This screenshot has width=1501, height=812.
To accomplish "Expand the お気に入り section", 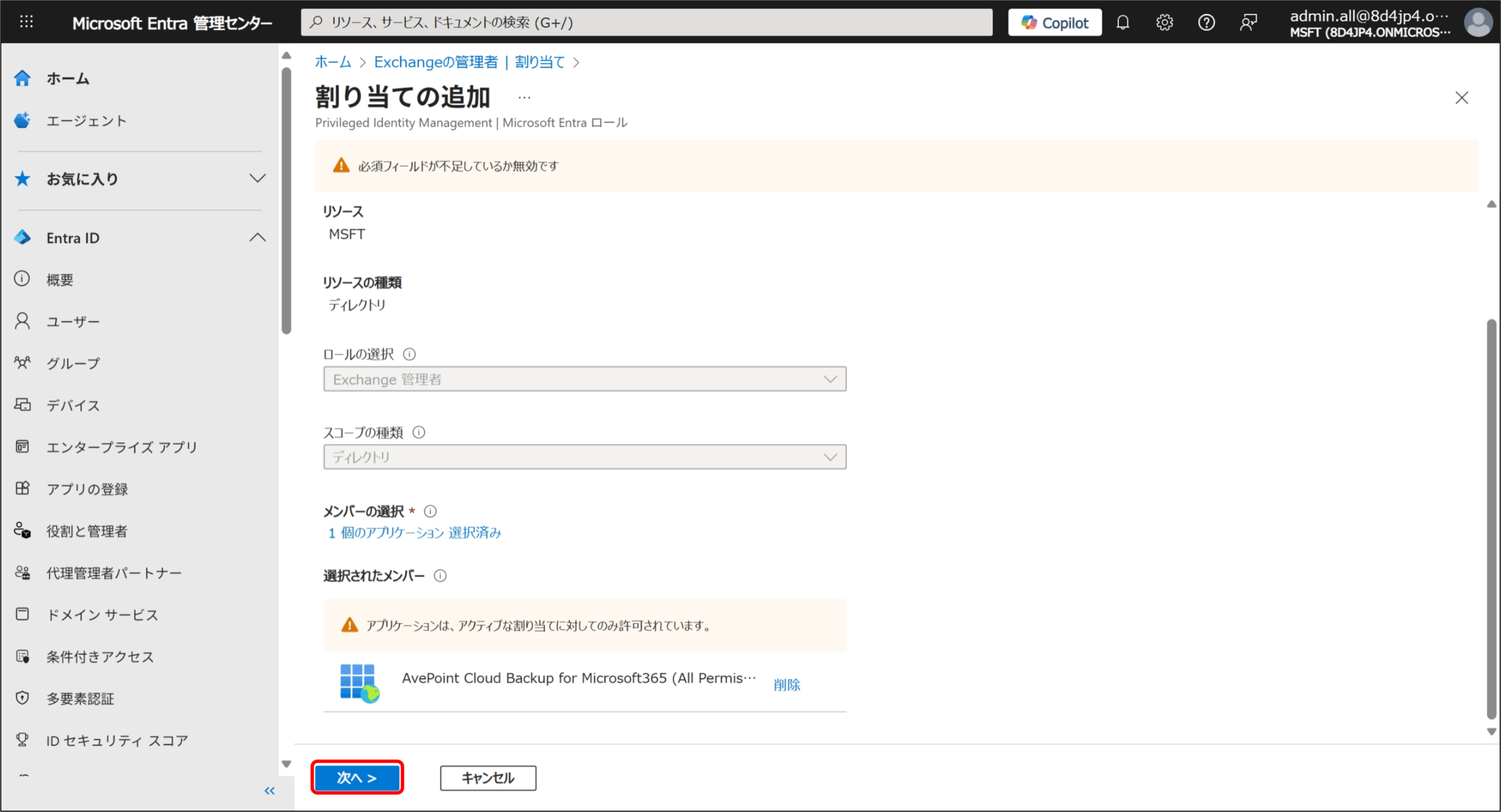I will tap(257, 179).
